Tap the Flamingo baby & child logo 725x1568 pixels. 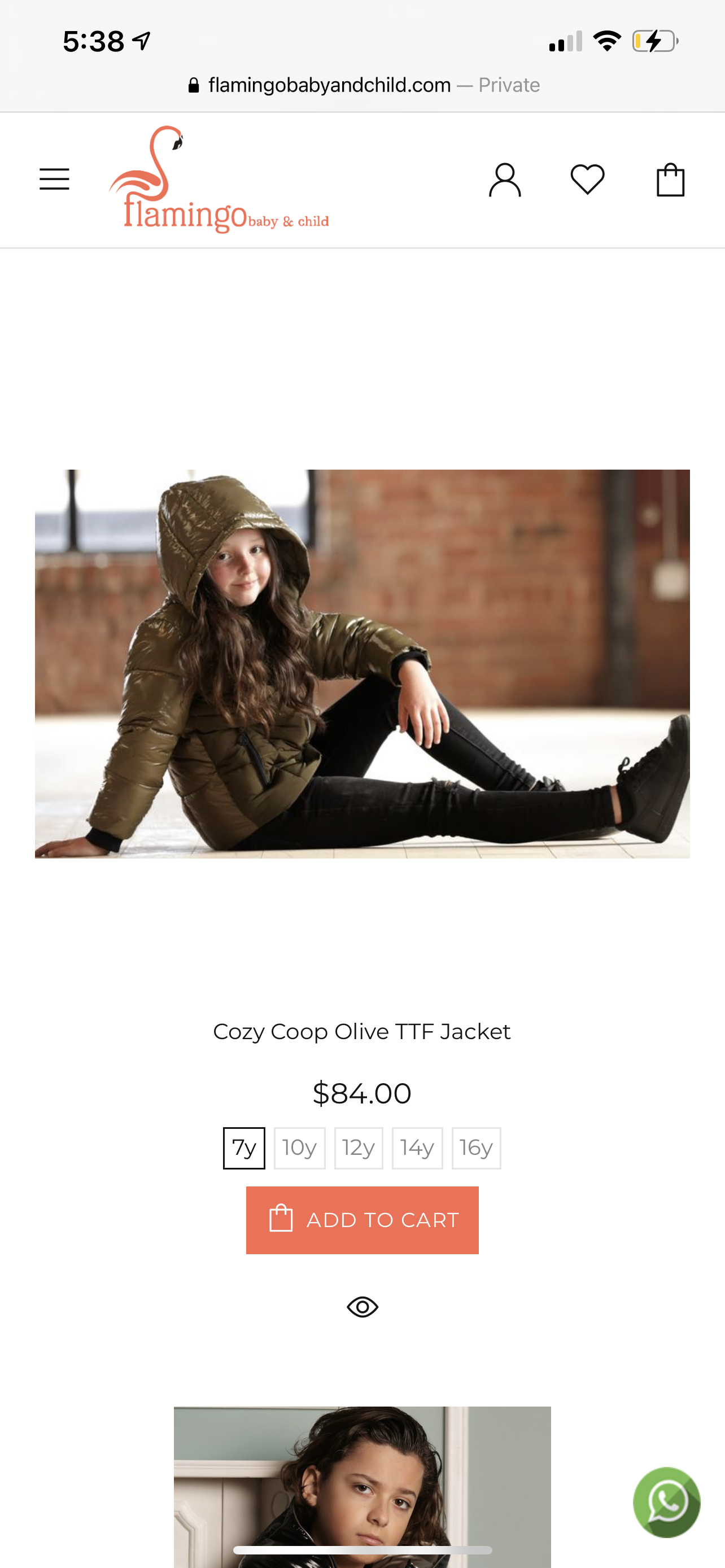click(219, 179)
